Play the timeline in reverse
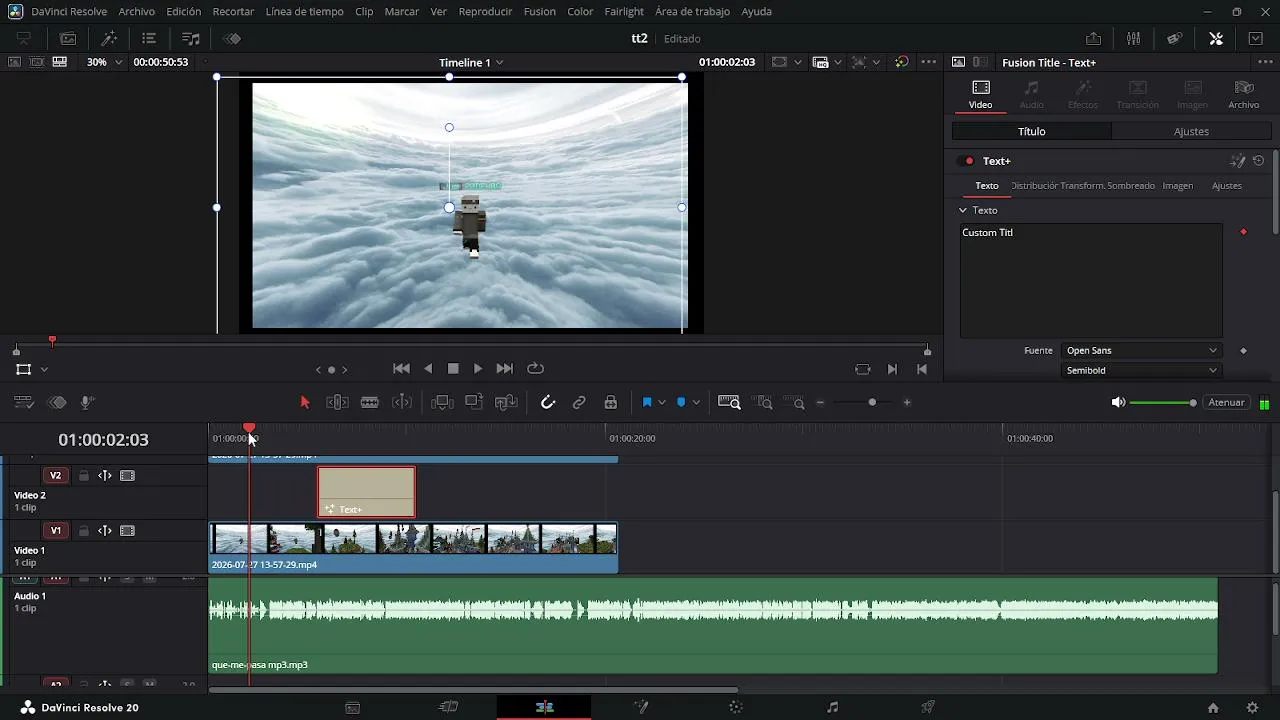The width and height of the screenshot is (1280, 720). [428, 369]
